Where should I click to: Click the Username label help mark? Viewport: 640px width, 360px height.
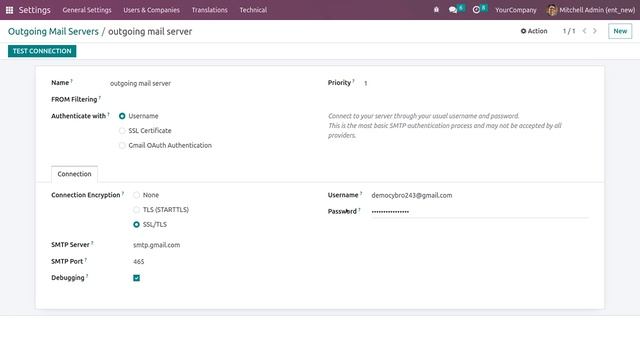coord(361,193)
